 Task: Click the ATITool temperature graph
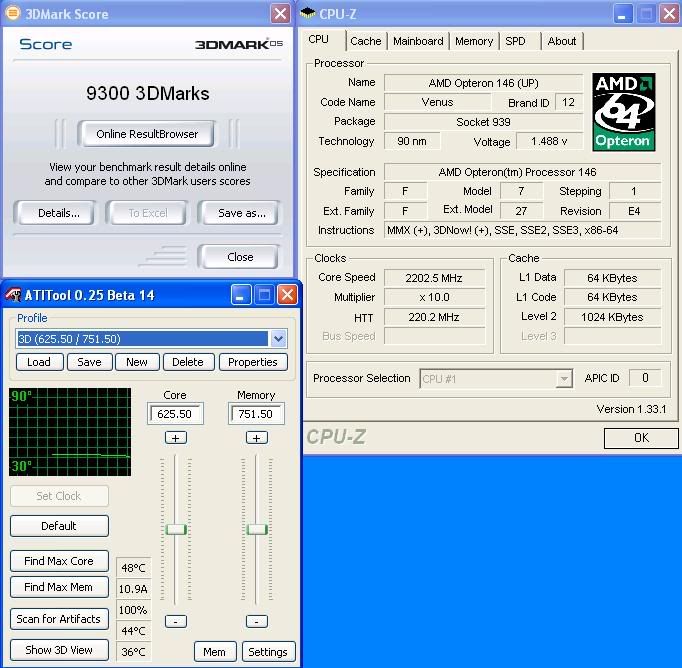[x=70, y=432]
